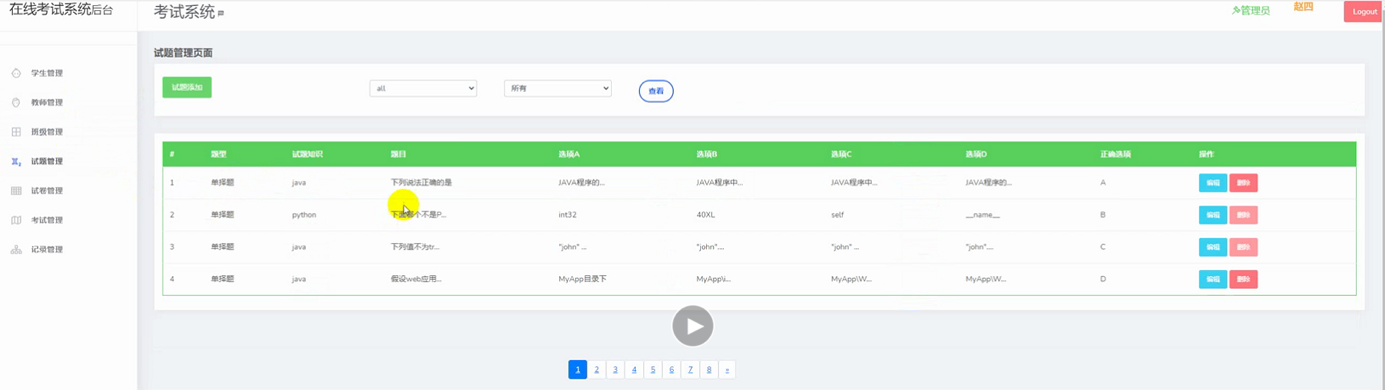Click the 学生管理 sidebar icon
The height and width of the screenshot is (390, 1385).
point(16,73)
